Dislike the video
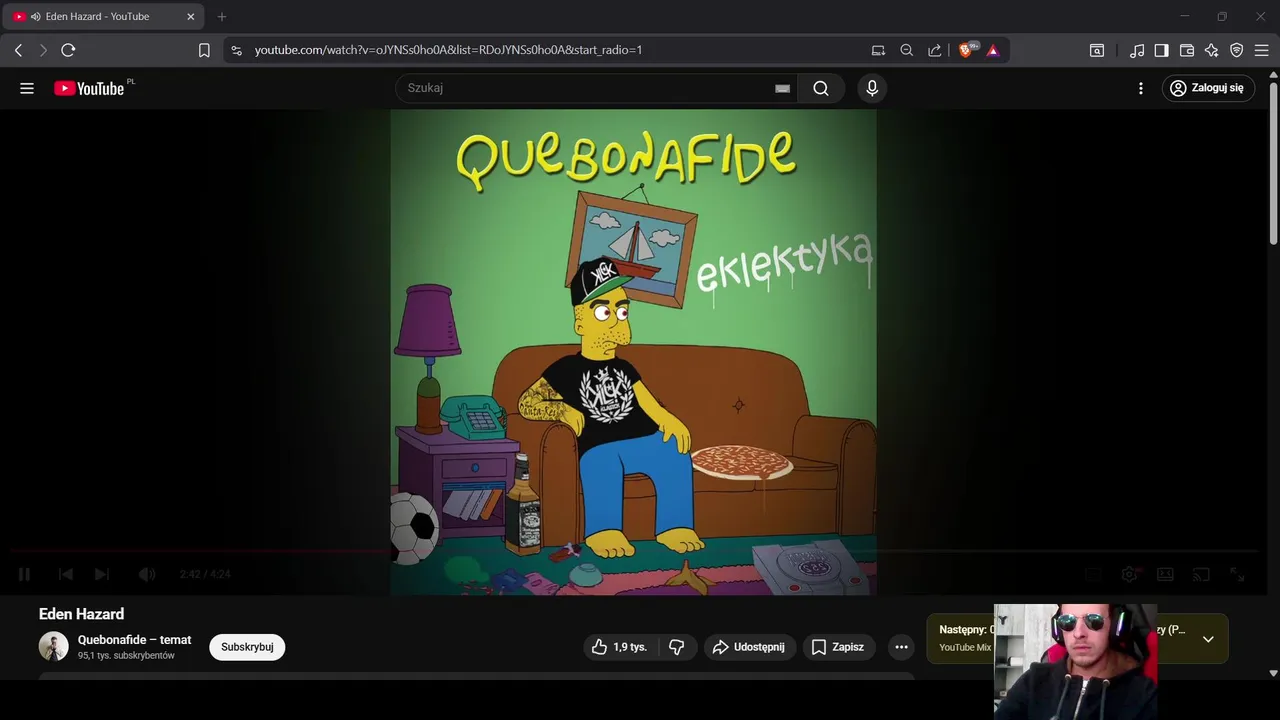 click(677, 647)
